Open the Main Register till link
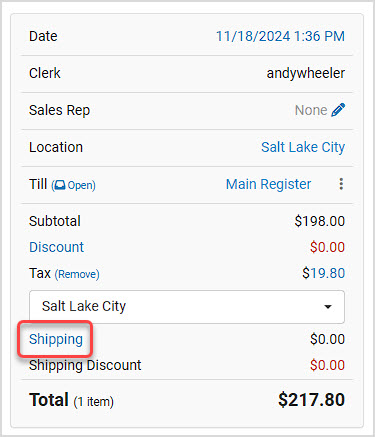 pyautogui.click(x=269, y=184)
